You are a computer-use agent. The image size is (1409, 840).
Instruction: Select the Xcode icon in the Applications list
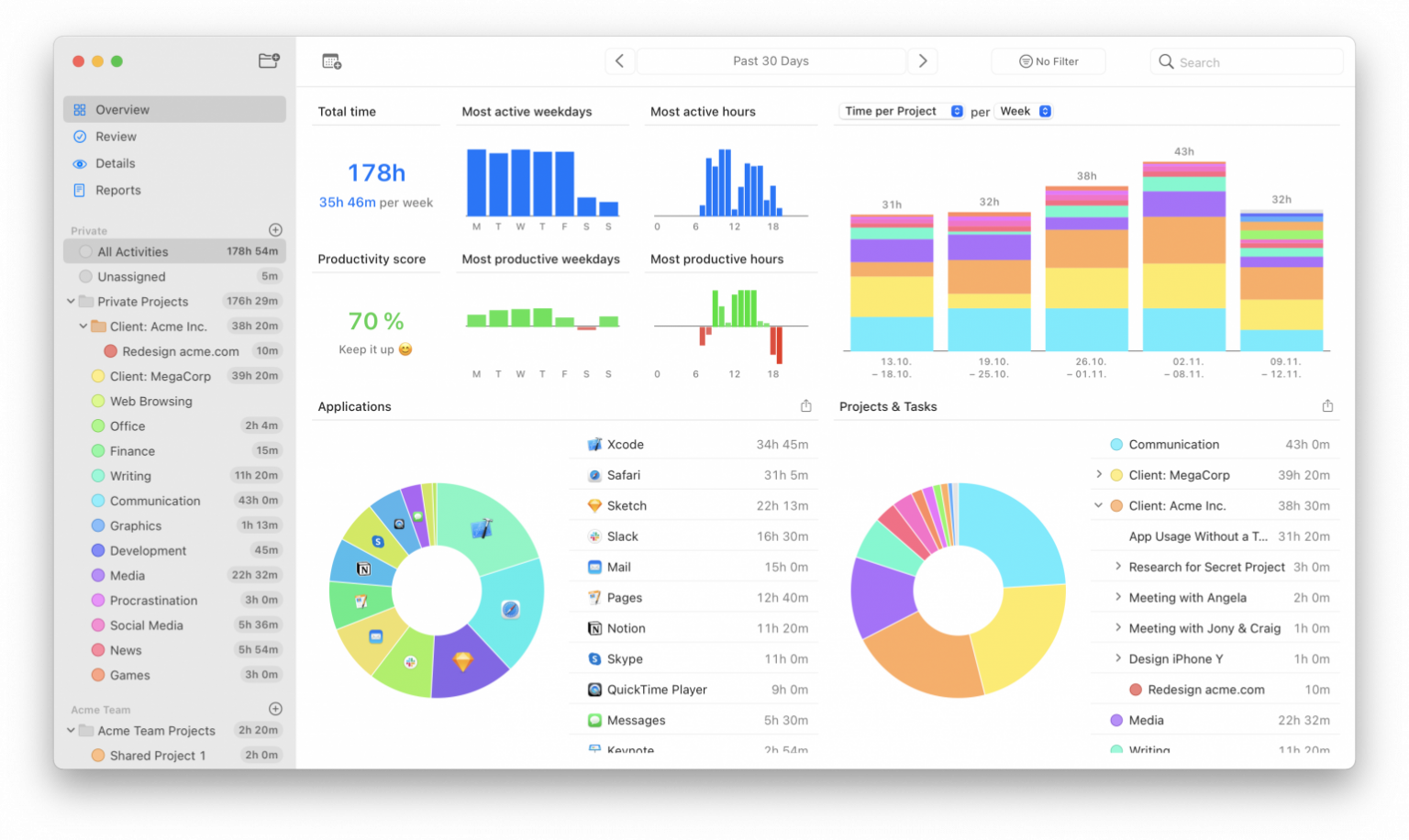pyautogui.click(x=593, y=444)
